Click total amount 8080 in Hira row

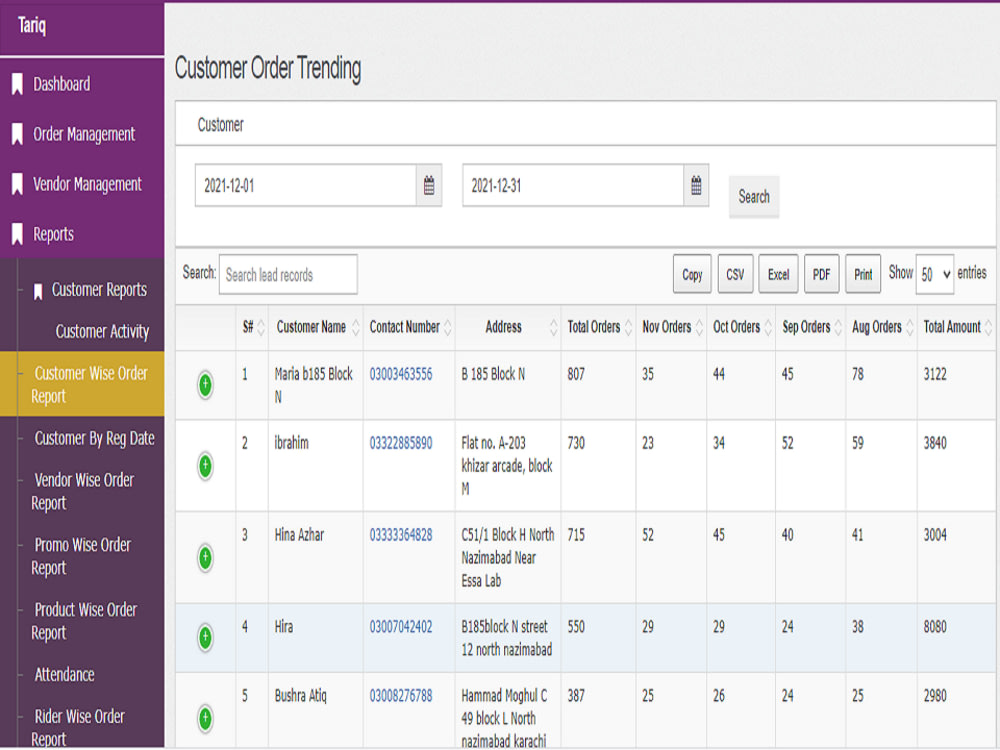pyautogui.click(x=935, y=627)
